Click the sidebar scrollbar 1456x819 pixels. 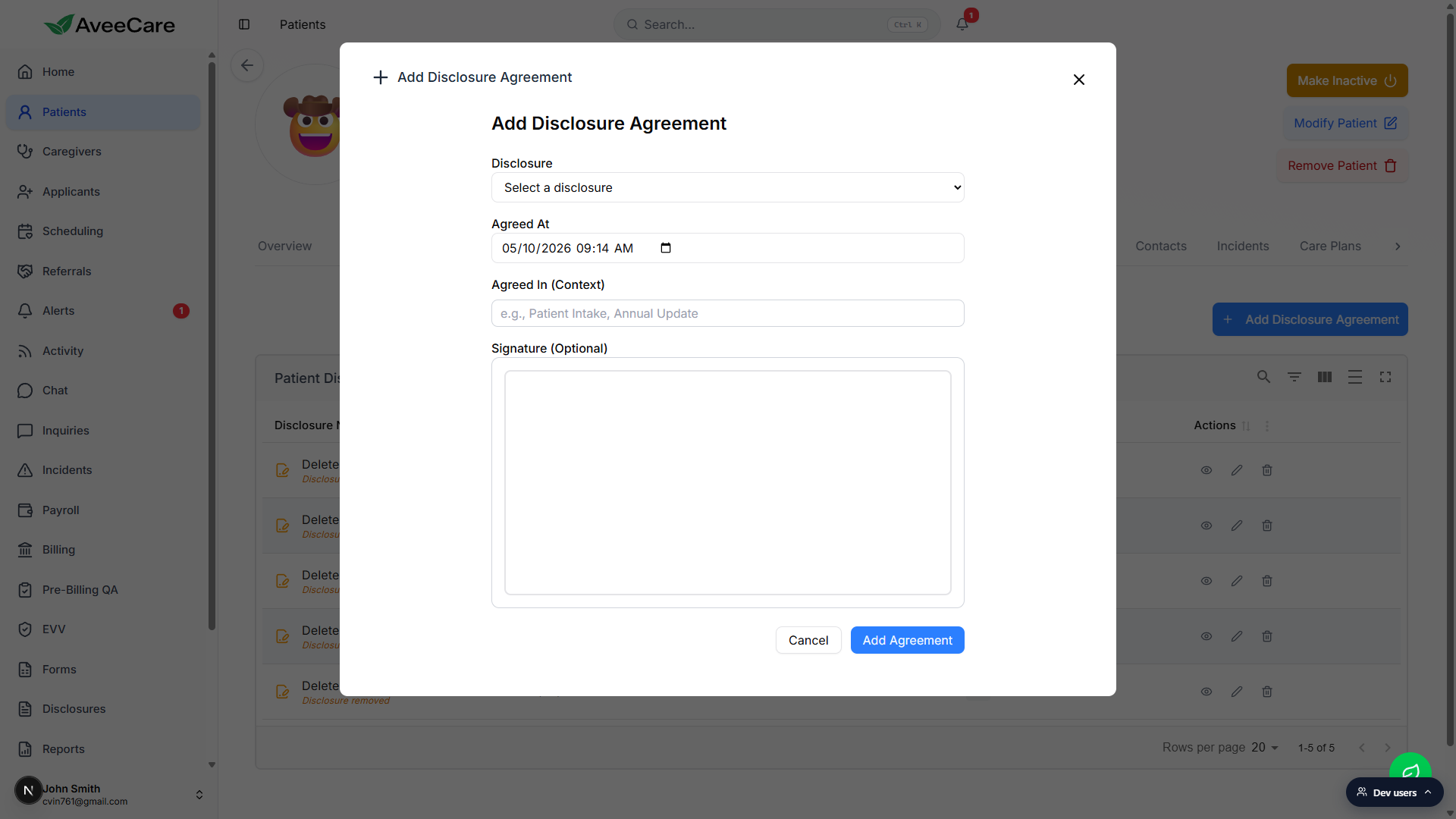pyautogui.click(x=212, y=346)
